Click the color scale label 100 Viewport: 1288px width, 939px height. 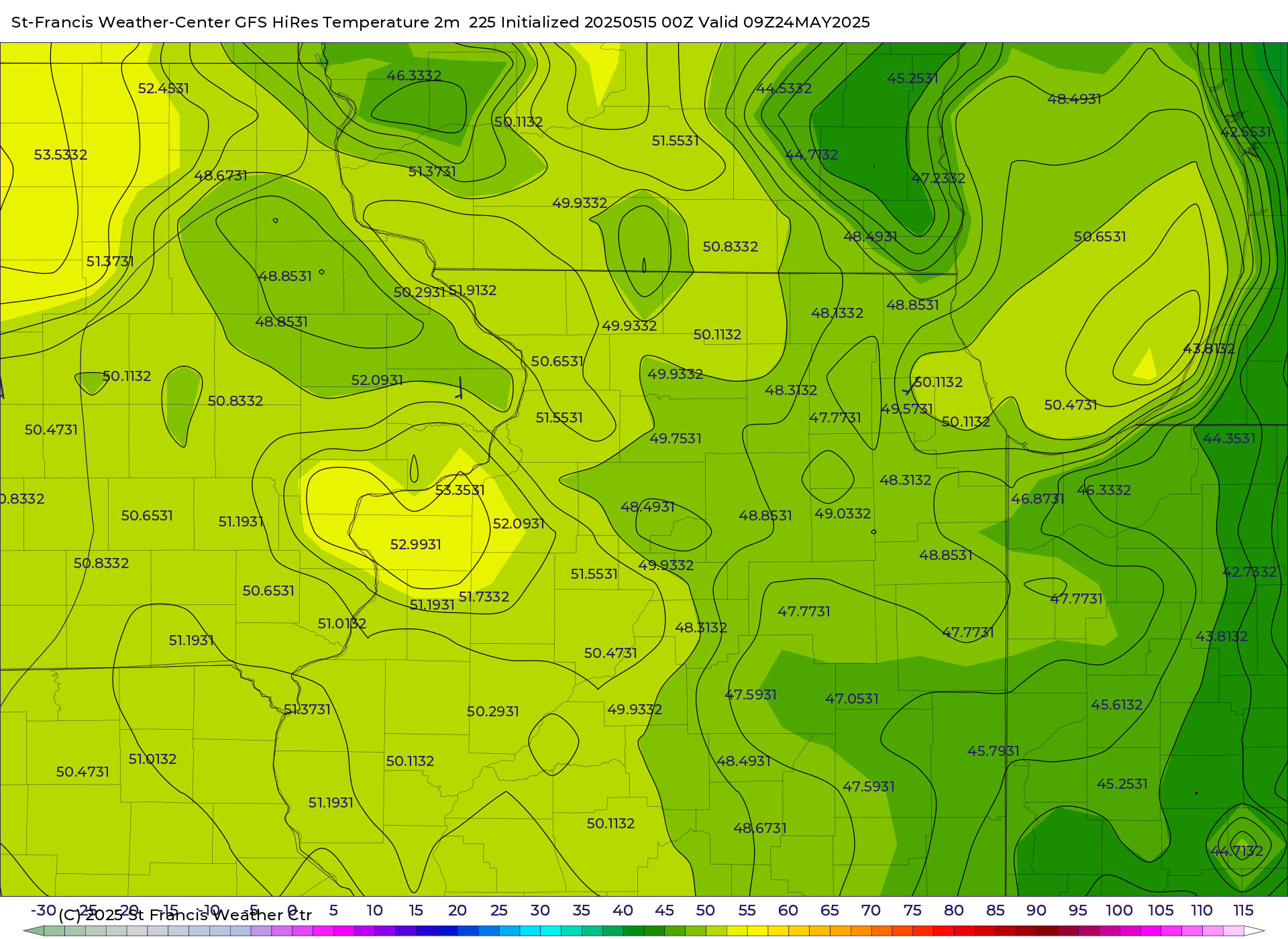click(1119, 910)
